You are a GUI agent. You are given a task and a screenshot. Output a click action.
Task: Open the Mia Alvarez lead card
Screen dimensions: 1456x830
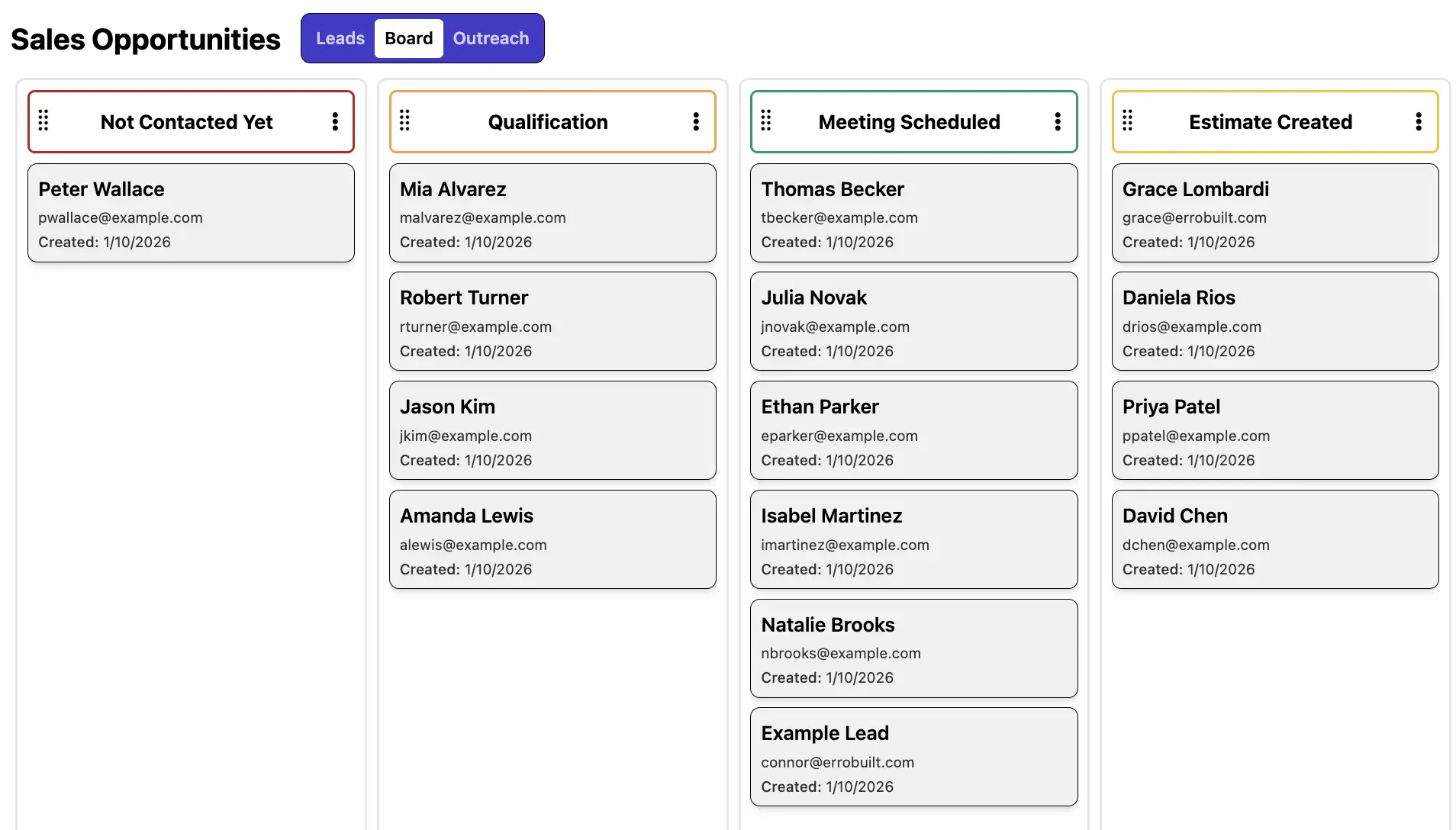[552, 213]
